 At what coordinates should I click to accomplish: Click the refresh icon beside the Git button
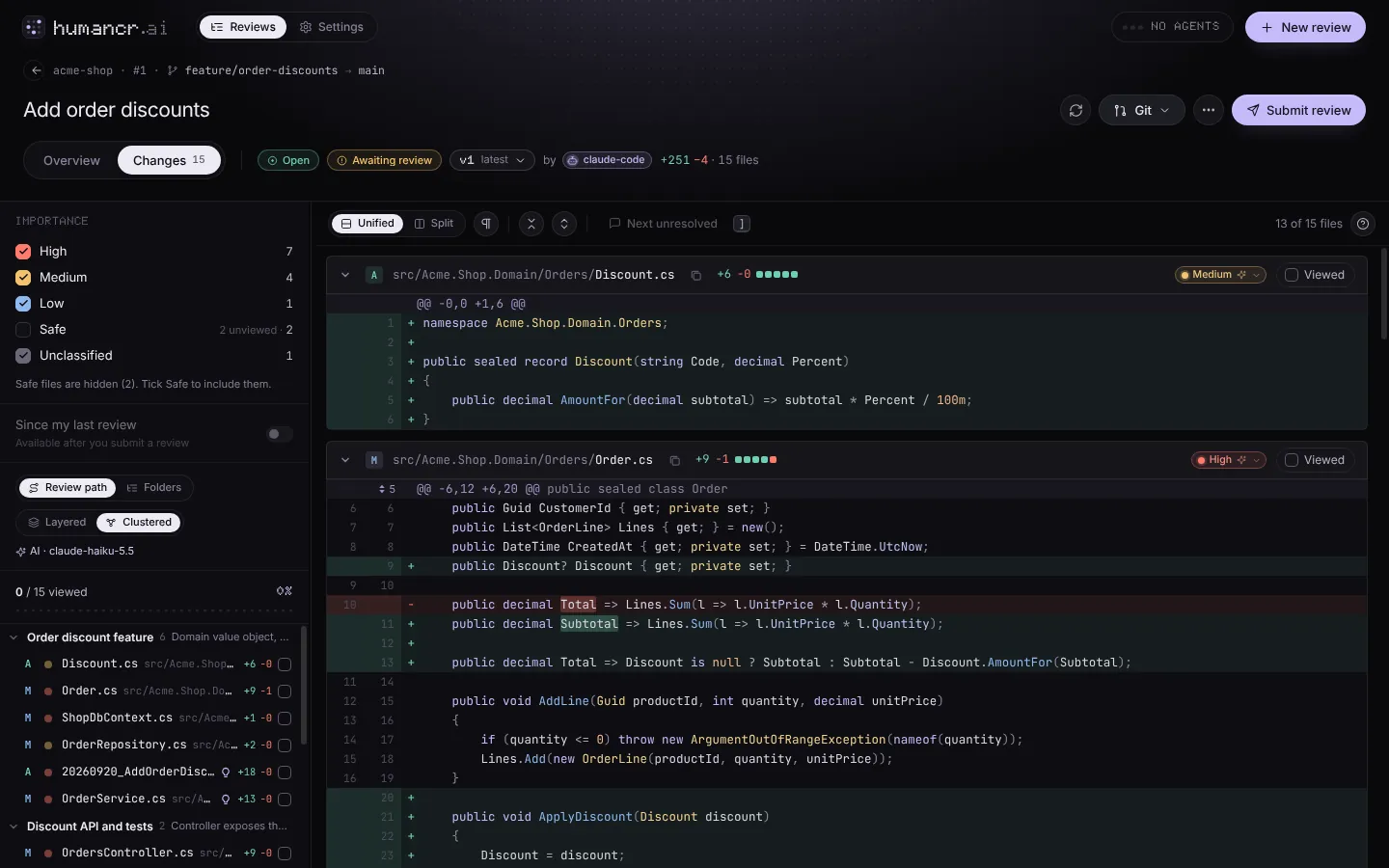(x=1076, y=110)
